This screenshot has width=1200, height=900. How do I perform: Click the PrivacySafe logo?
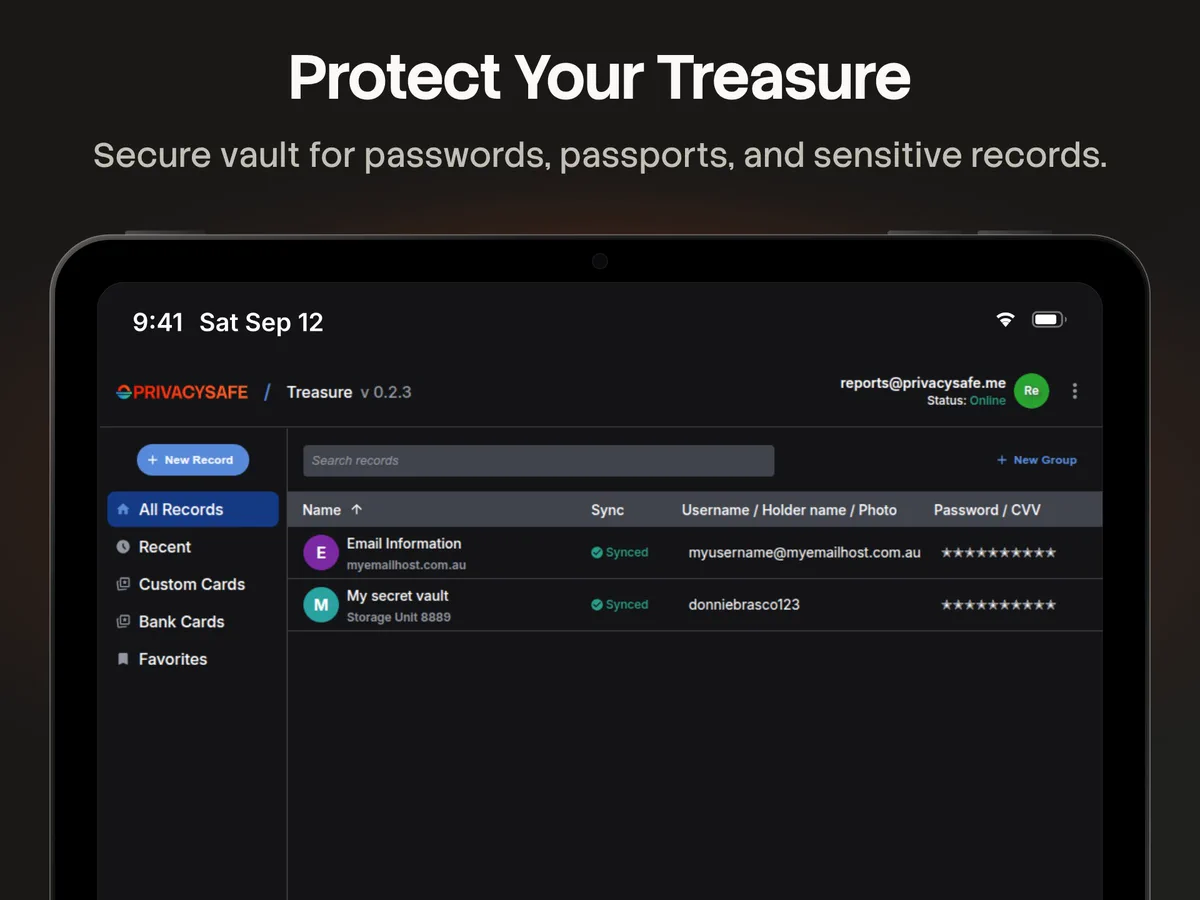(x=182, y=392)
